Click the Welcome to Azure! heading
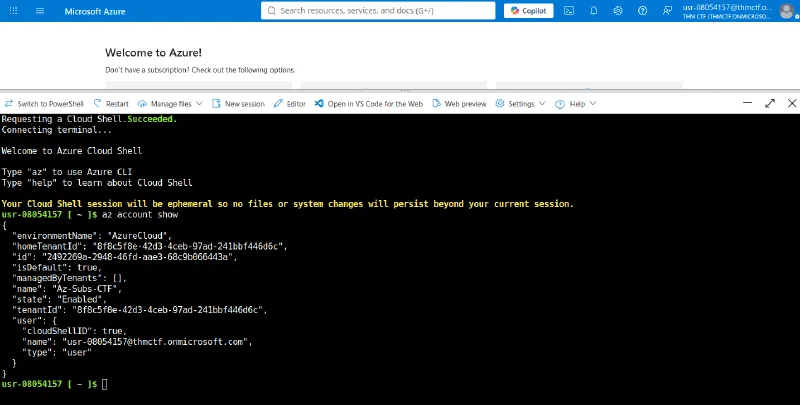 [x=154, y=53]
